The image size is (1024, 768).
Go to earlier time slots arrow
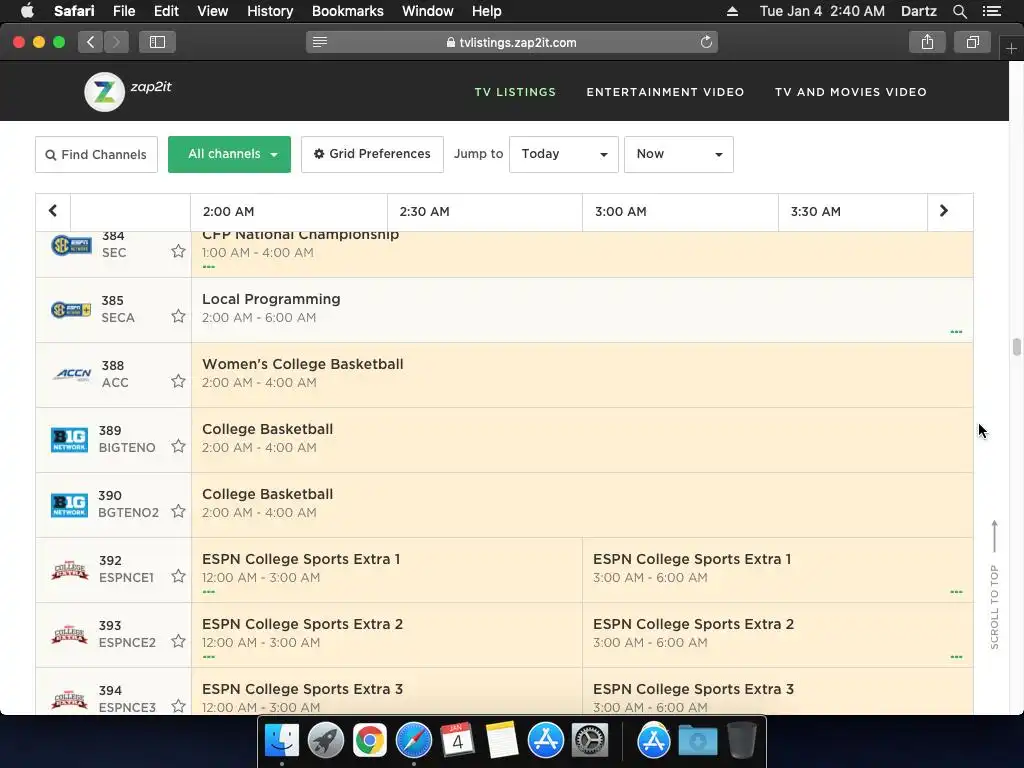(x=53, y=211)
